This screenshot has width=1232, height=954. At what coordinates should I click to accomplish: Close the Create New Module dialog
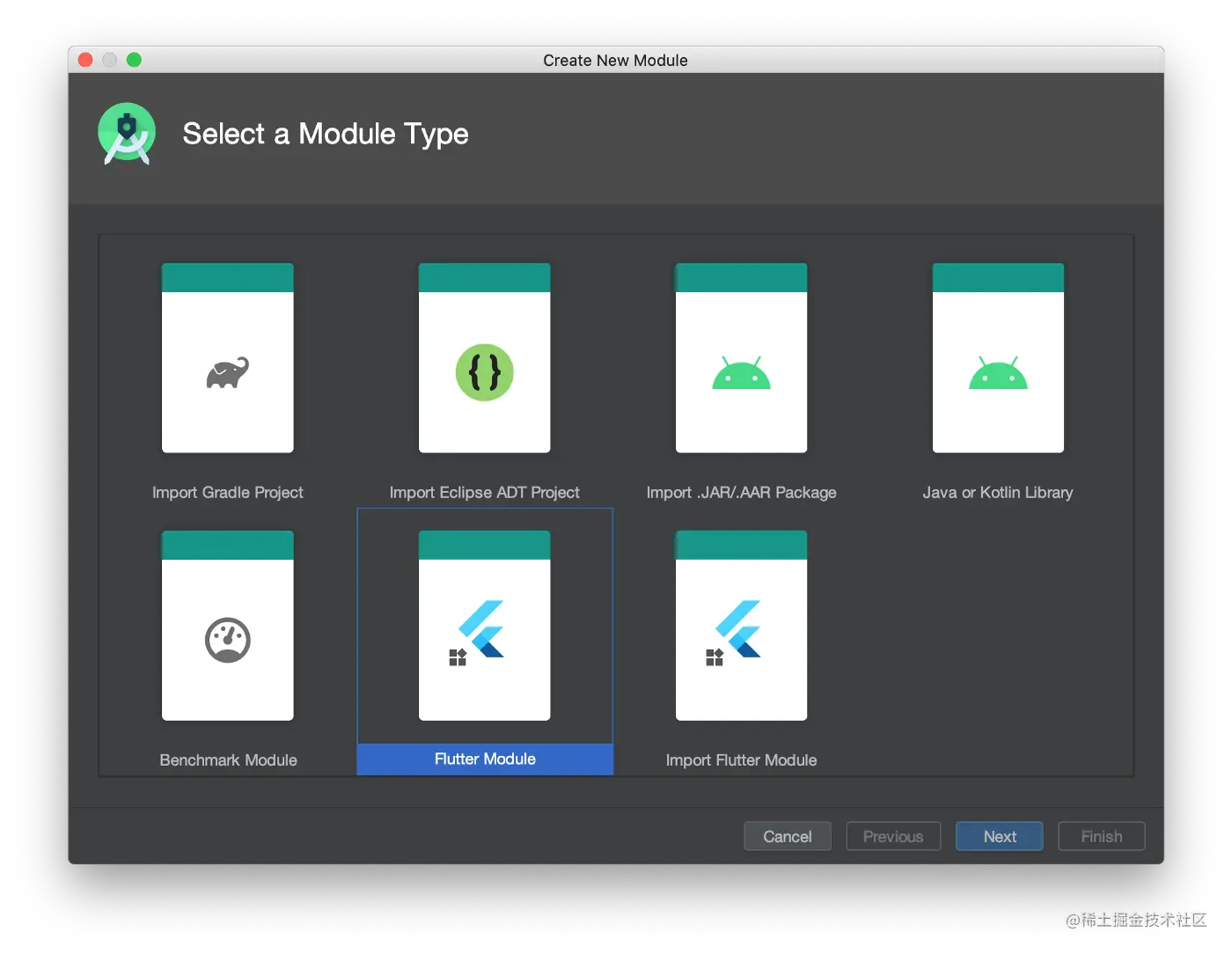(x=85, y=60)
